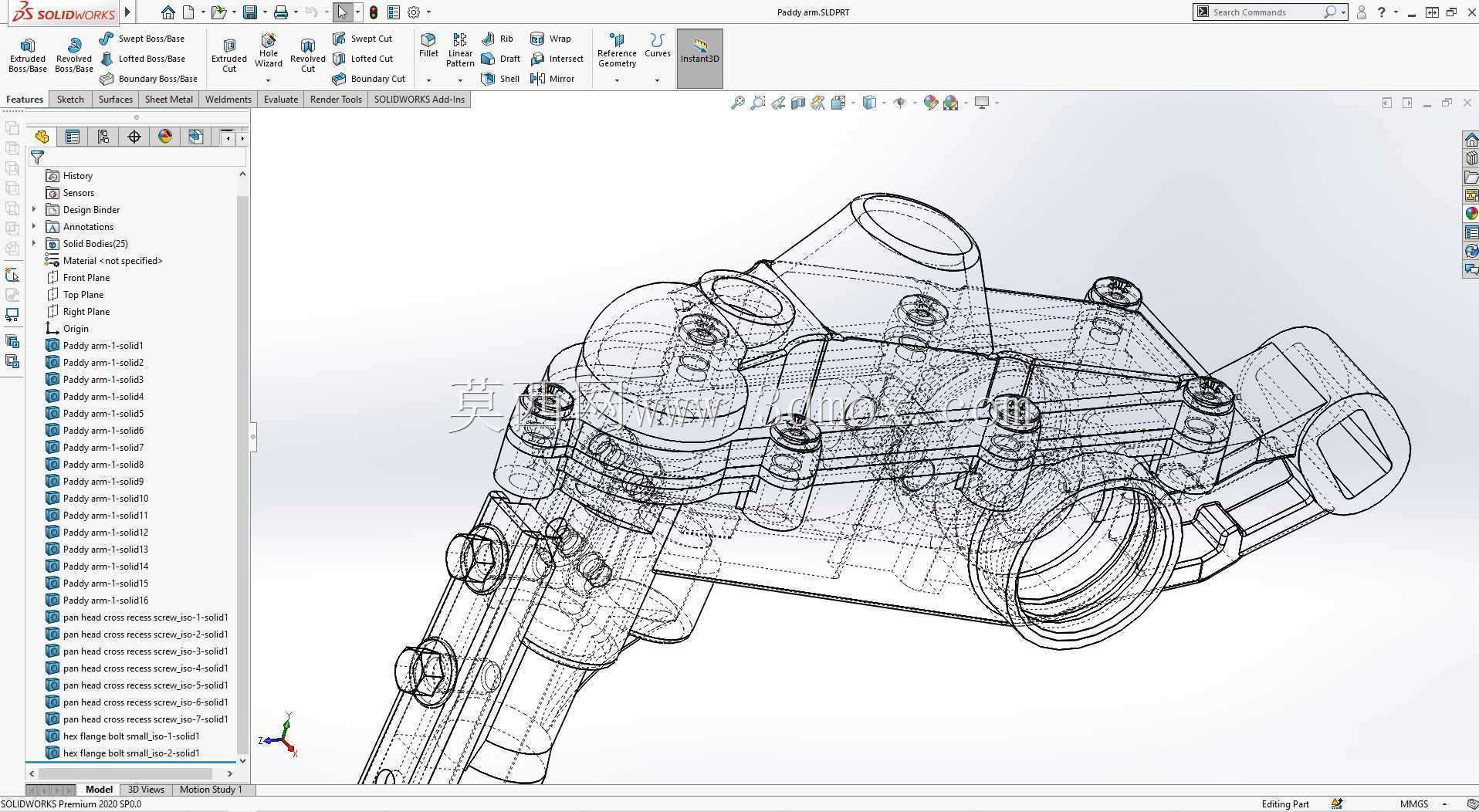Open the PropertyManager tab
The width and height of the screenshot is (1479, 812).
tap(73, 137)
